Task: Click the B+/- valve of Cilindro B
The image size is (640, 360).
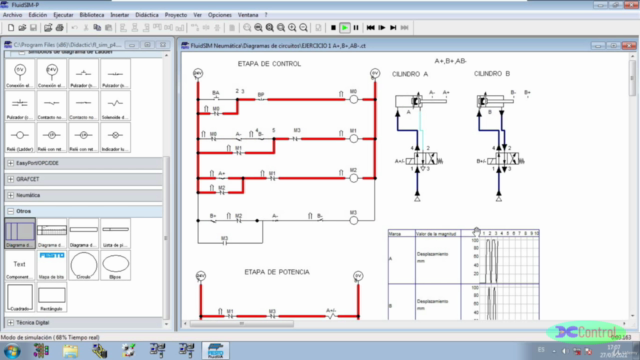Action: click(505, 159)
